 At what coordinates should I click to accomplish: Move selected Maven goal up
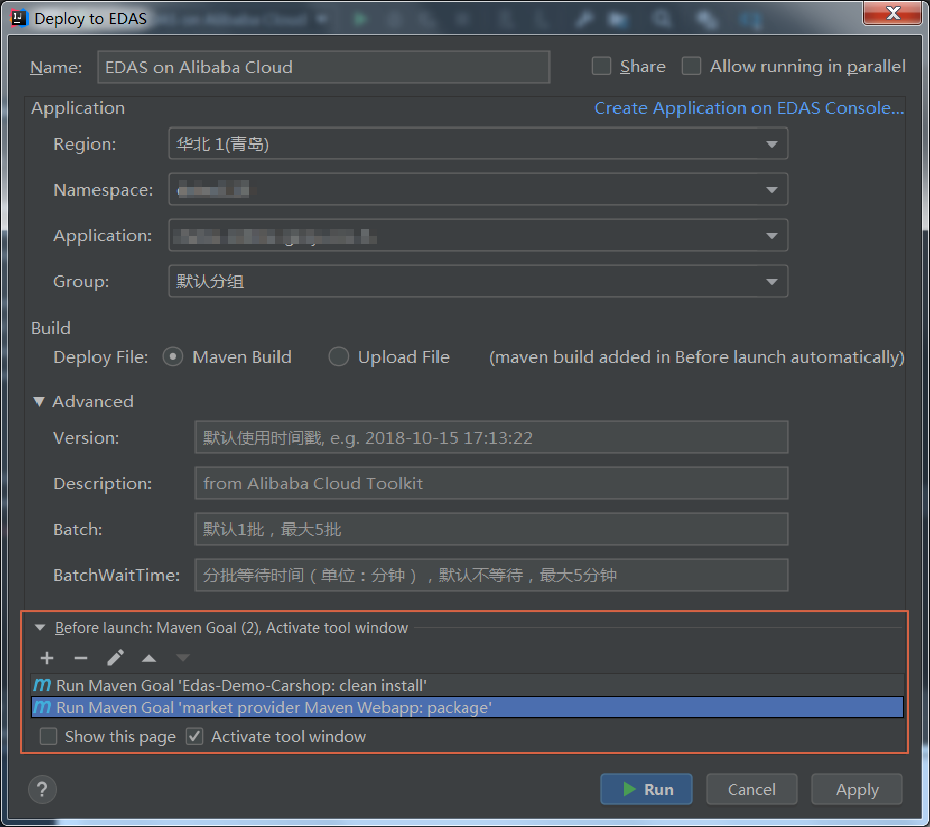149,658
